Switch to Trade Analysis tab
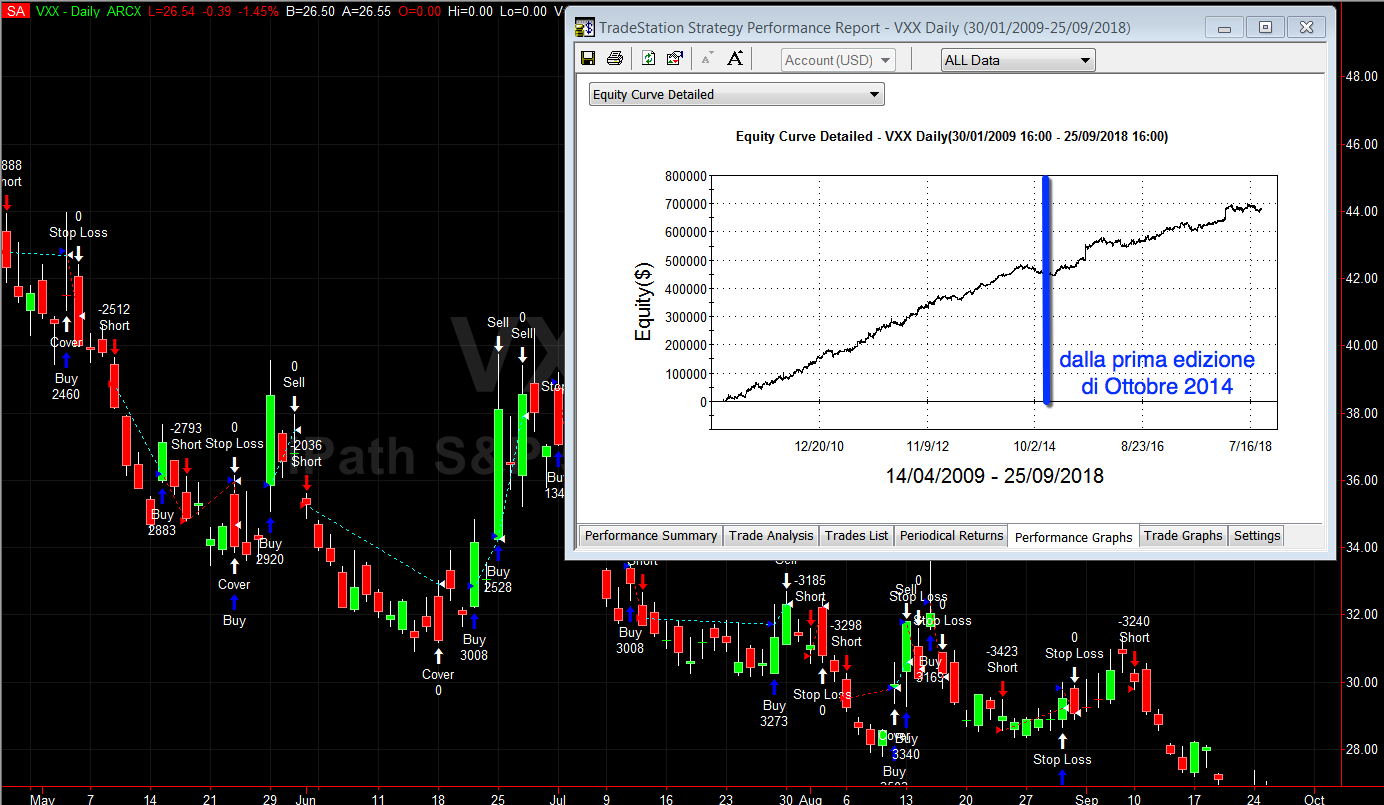 [771, 536]
